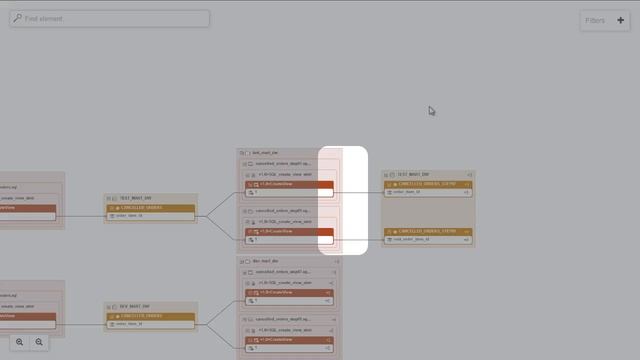The width and height of the screenshot is (640, 360).
Task: Click lineage arrow icon of step02 file in dev_mart_dw
Action: click(334, 320)
